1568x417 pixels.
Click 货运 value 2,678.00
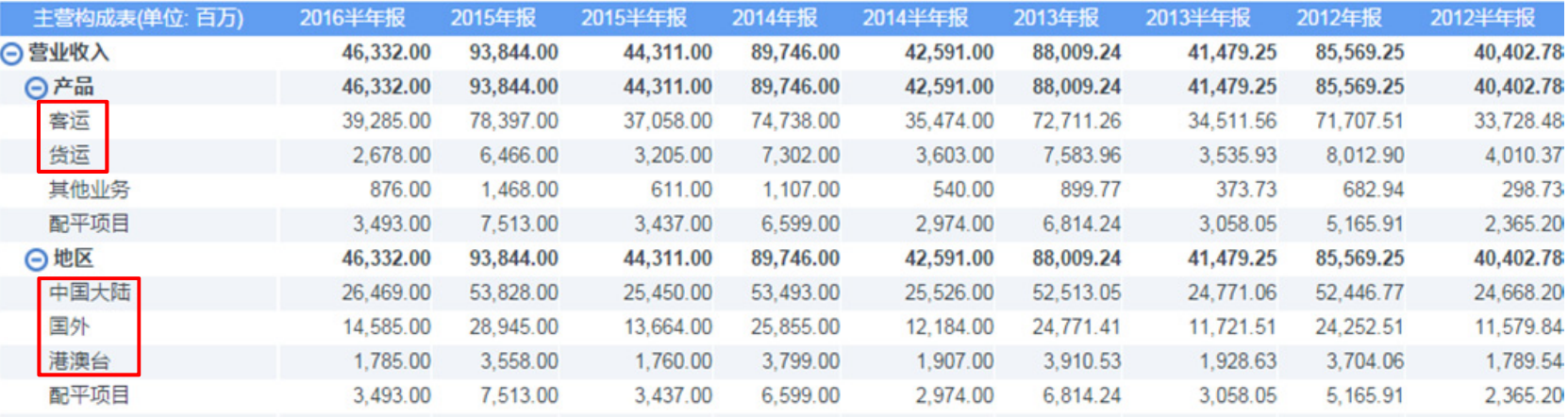(x=392, y=155)
